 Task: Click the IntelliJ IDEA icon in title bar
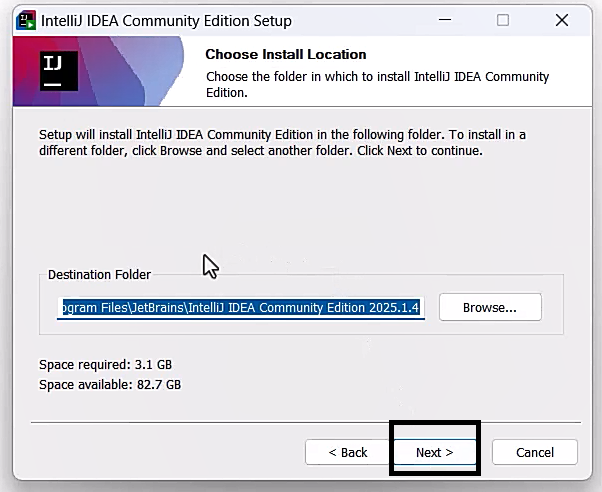(x=26, y=21)
